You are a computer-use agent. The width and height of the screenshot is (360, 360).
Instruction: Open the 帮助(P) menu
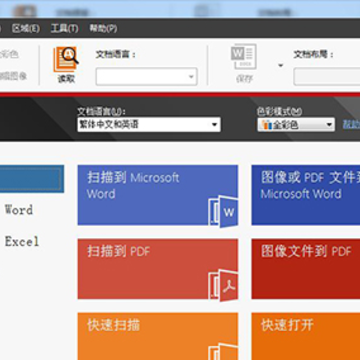tap(103, 28)
